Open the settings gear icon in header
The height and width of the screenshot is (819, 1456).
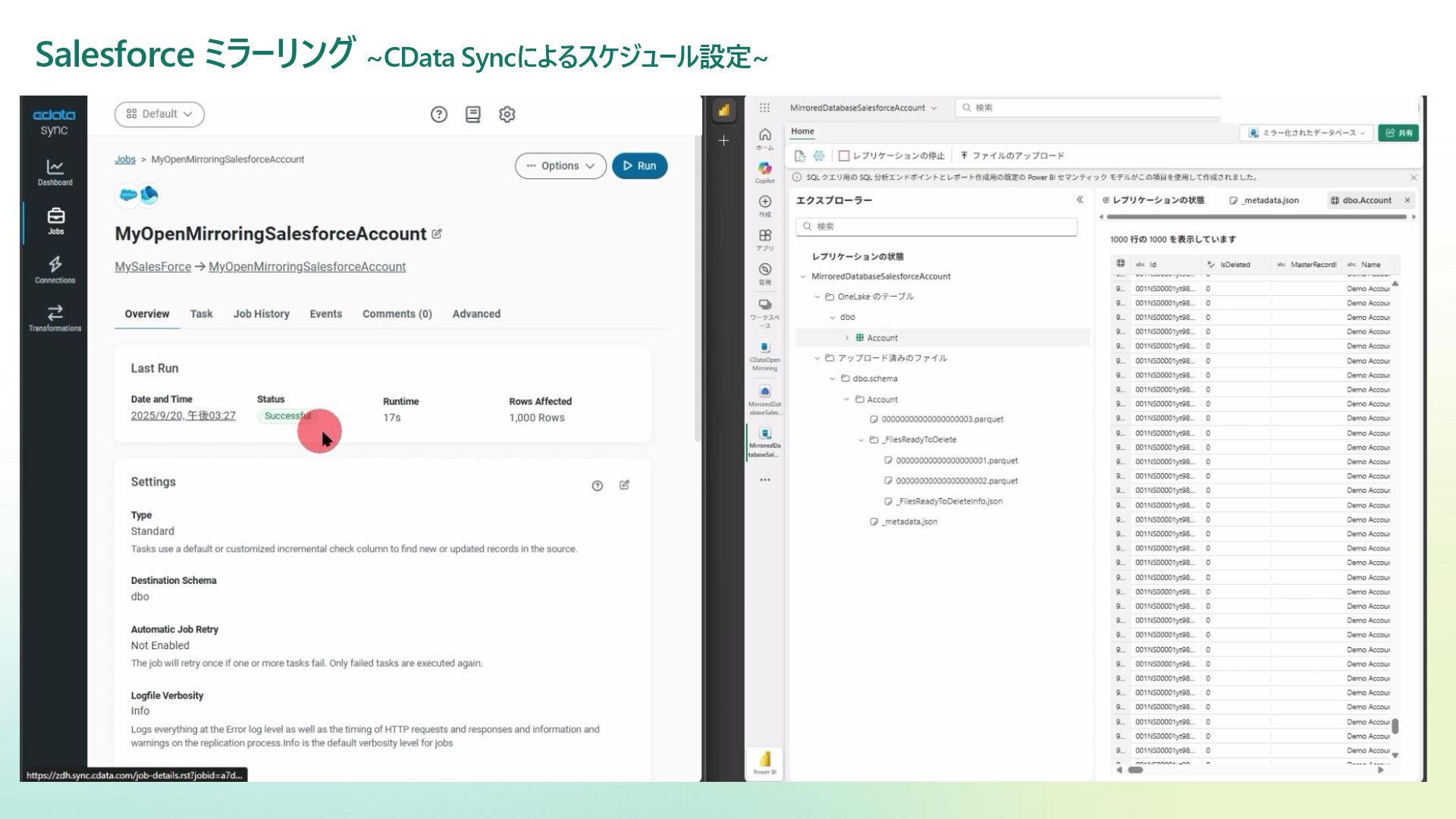[507, 115]
